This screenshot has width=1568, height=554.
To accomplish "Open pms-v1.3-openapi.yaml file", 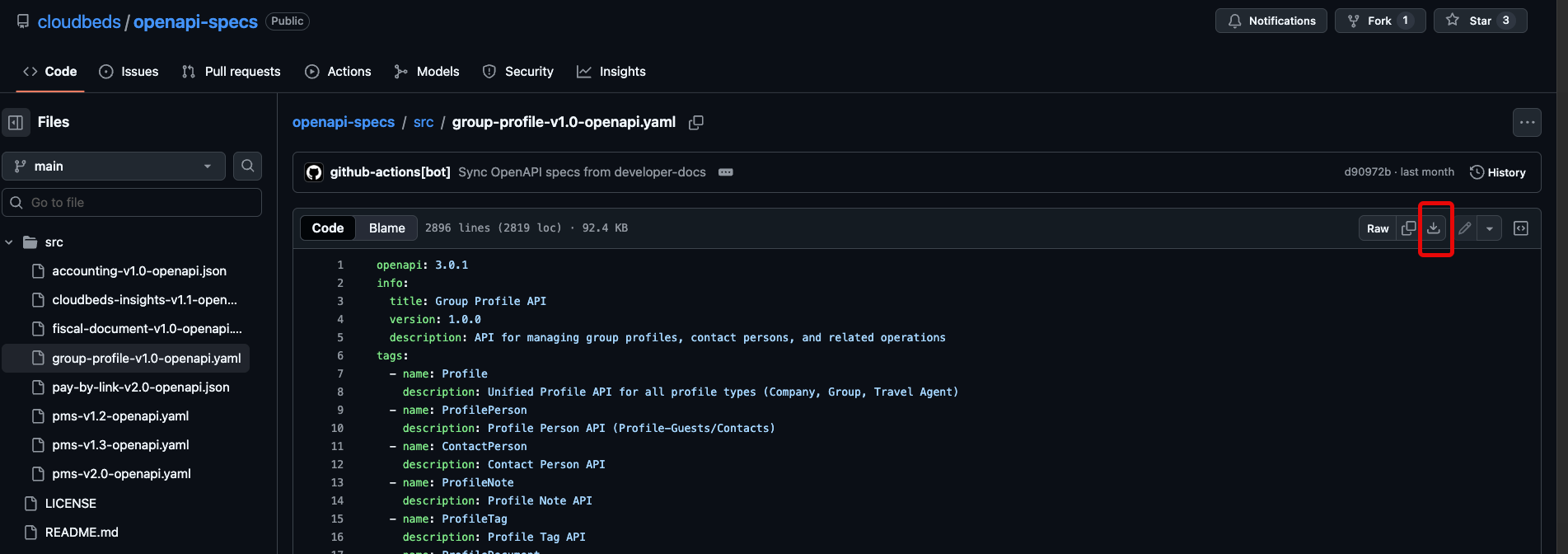I will coord(120,444).
